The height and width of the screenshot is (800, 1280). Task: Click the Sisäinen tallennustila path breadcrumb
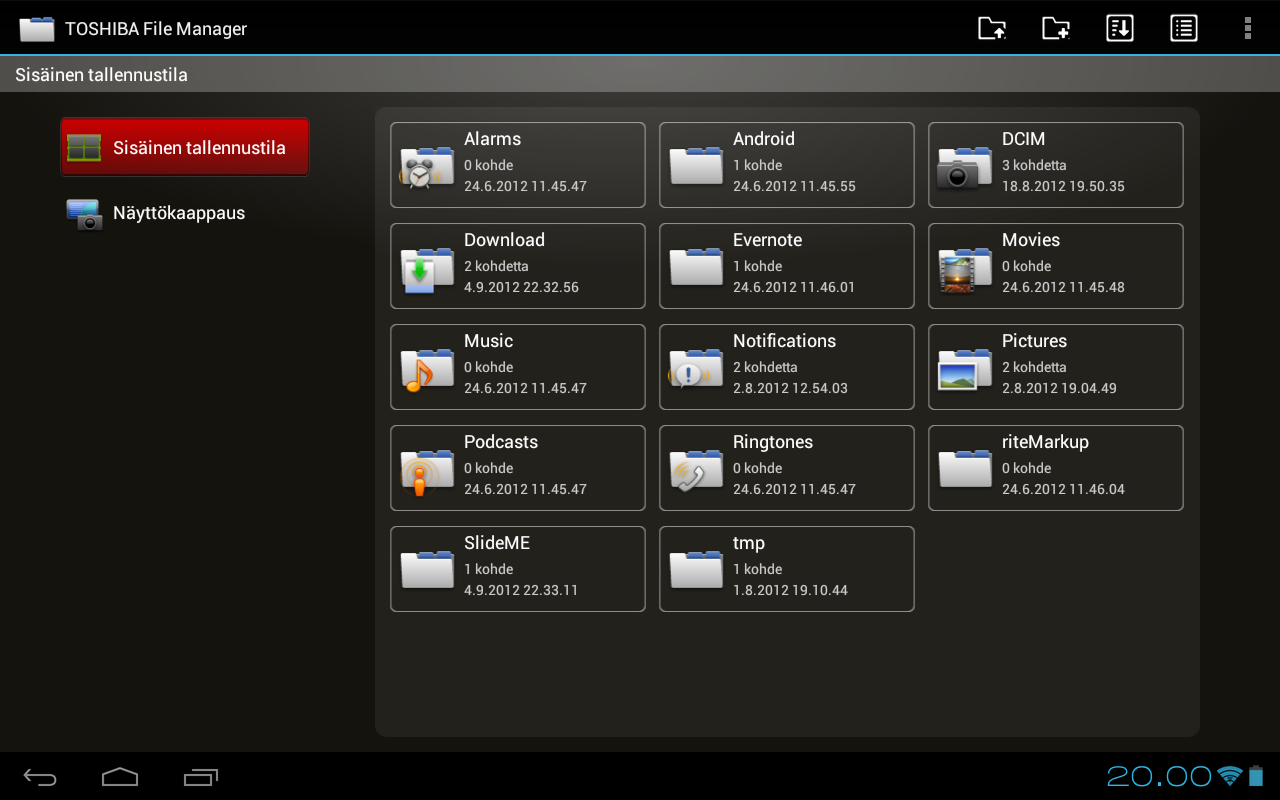[x=101, y=75]
